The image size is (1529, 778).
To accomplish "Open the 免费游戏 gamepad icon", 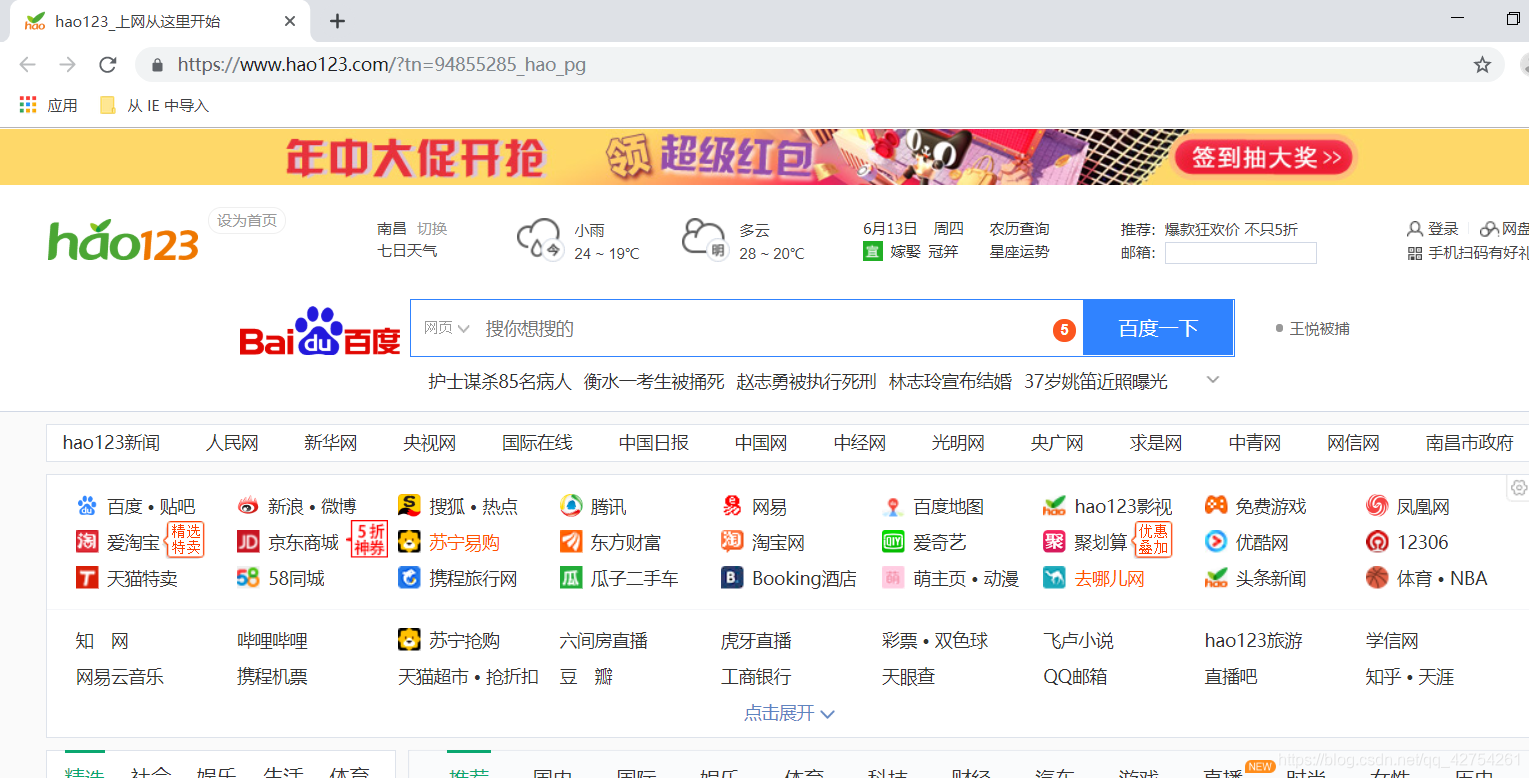I will click(1216, 506).
